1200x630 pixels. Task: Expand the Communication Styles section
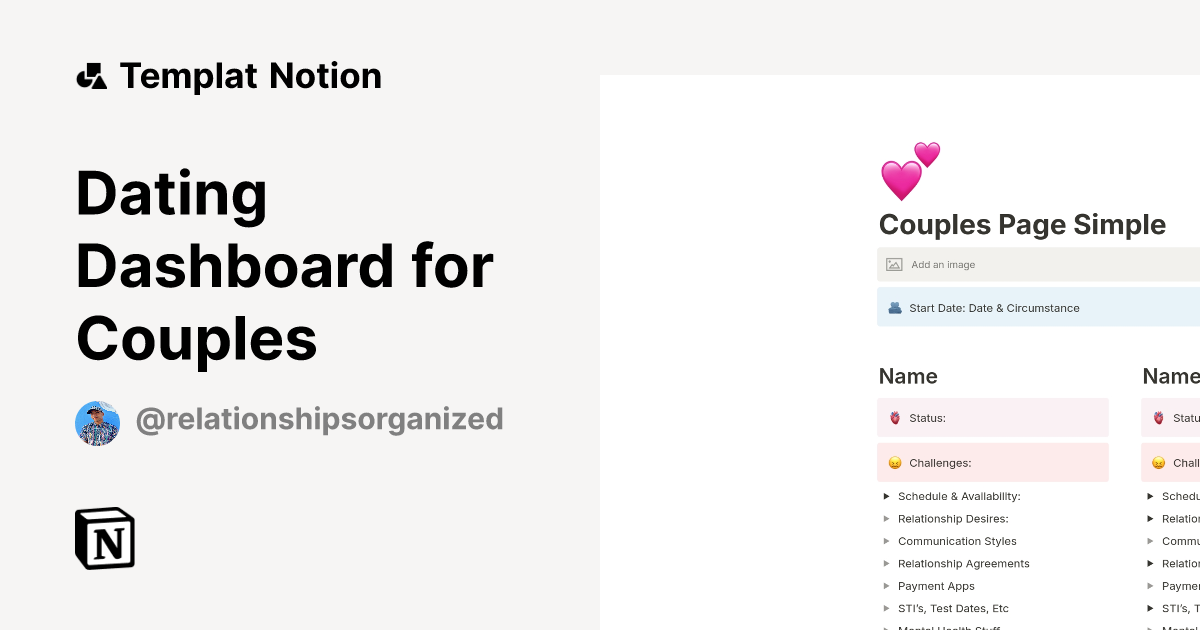pos(886,541)
